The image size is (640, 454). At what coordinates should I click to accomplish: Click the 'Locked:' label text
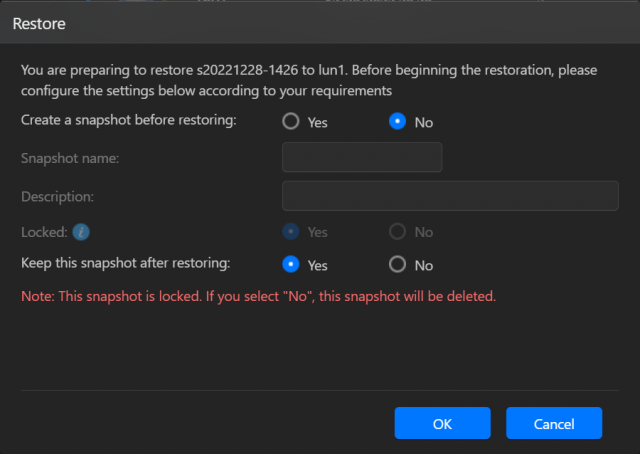point(44,232)
